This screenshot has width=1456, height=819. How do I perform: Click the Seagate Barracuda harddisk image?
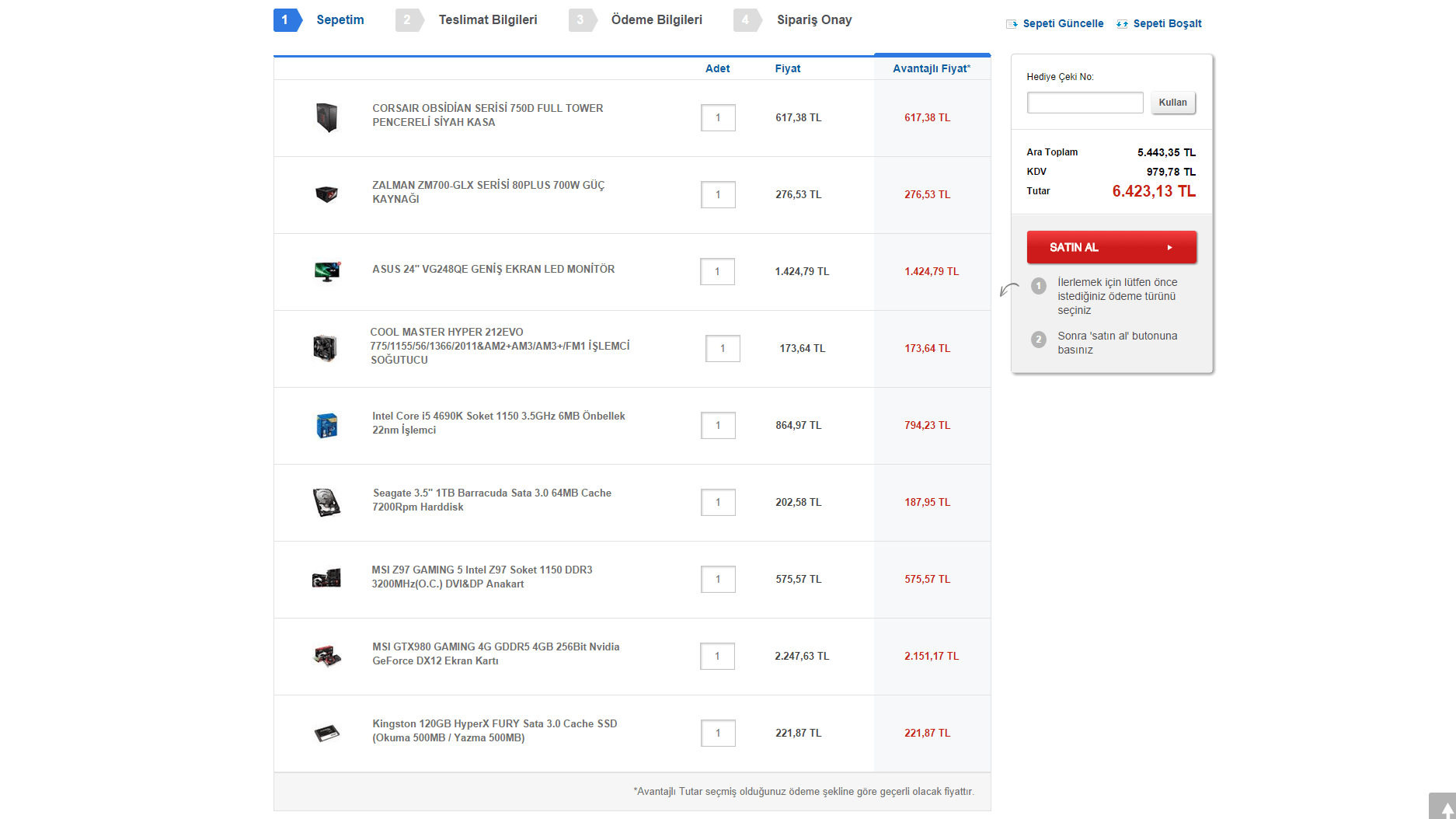(x=327, y=502)
